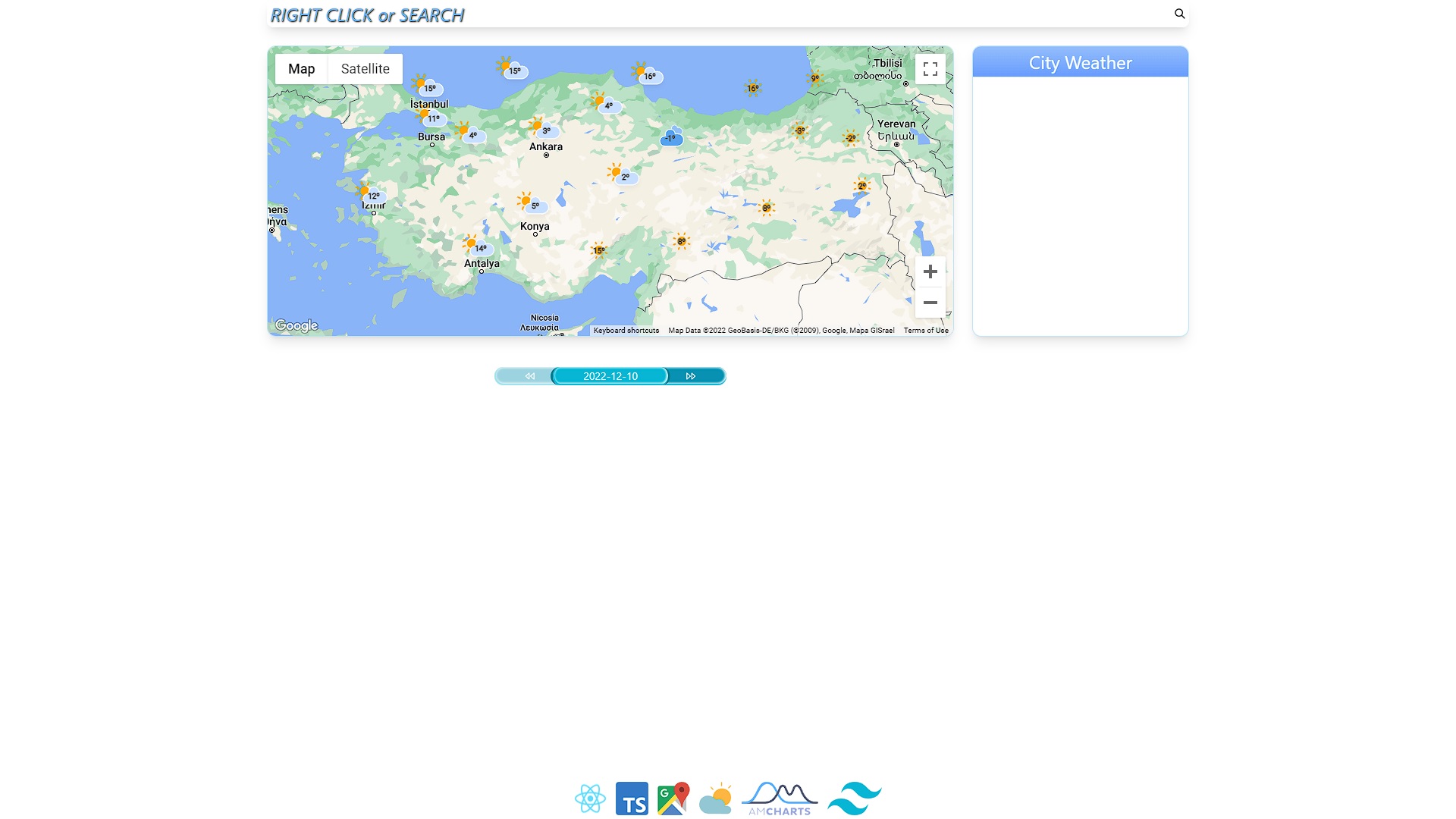Zoom in with the plus button

(930, 271)
